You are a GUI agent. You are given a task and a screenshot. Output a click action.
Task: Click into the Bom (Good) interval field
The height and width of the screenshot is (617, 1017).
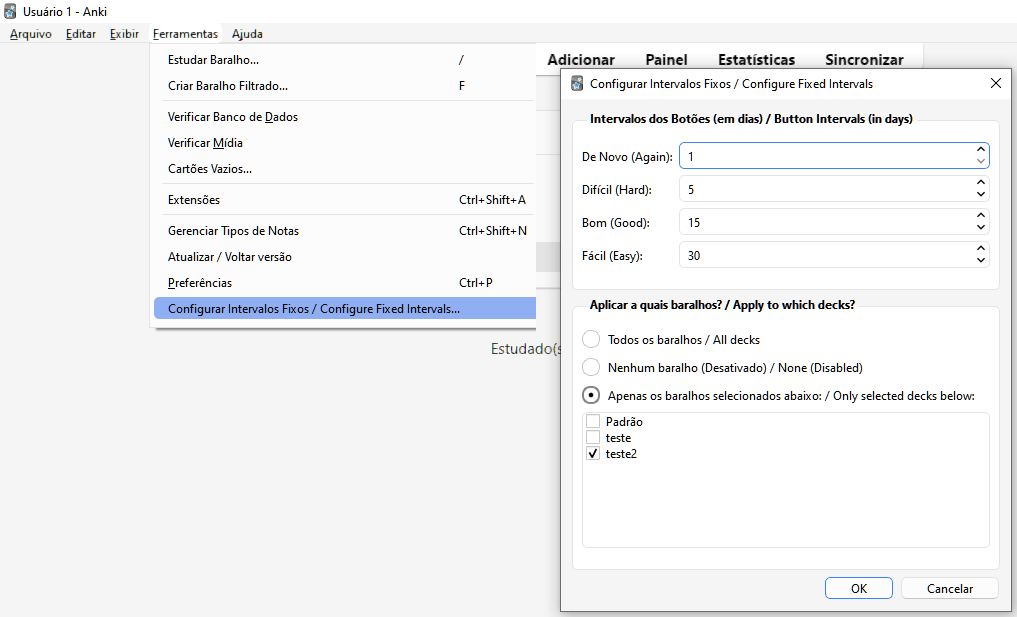(x=825, y=222)
